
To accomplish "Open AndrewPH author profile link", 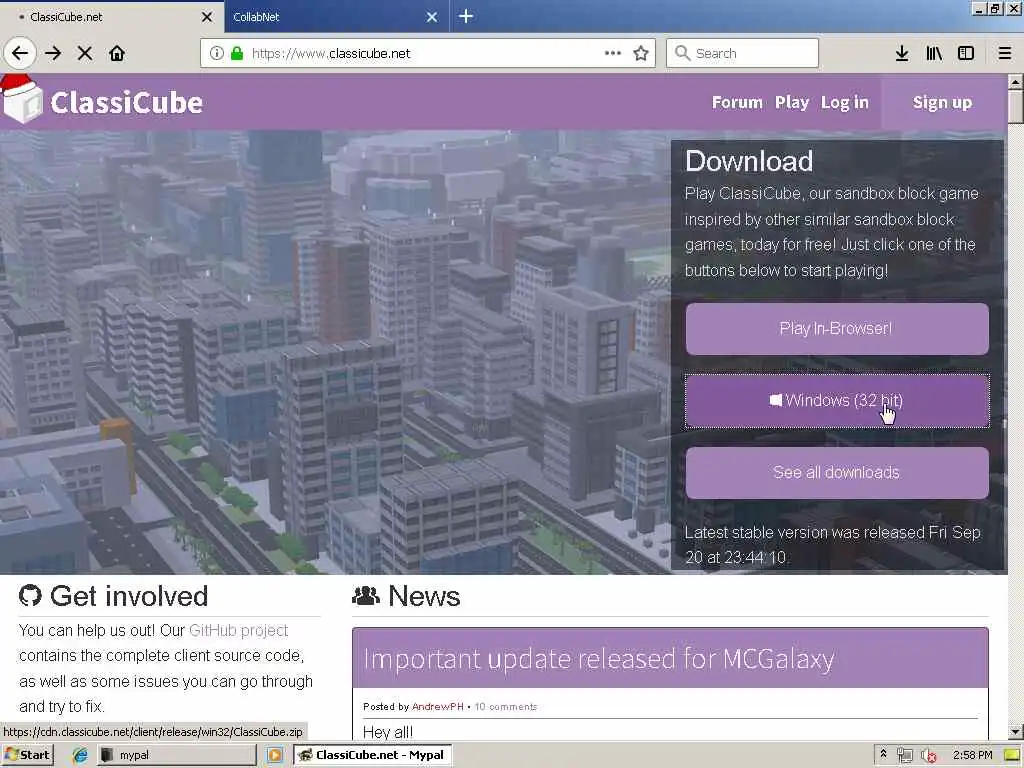I will pos(438,707).
